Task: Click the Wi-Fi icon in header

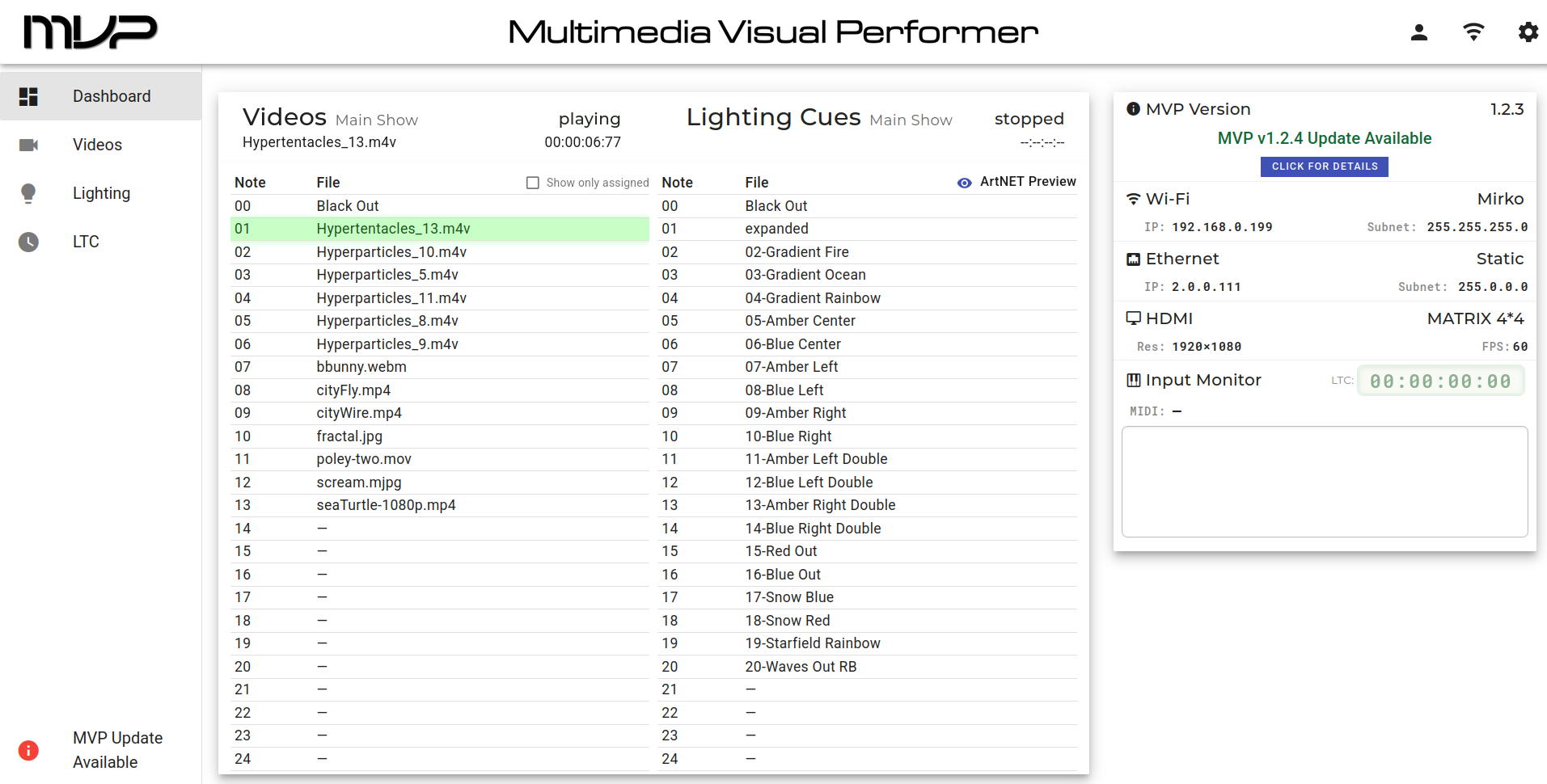Action: (x=1473, y=32)
